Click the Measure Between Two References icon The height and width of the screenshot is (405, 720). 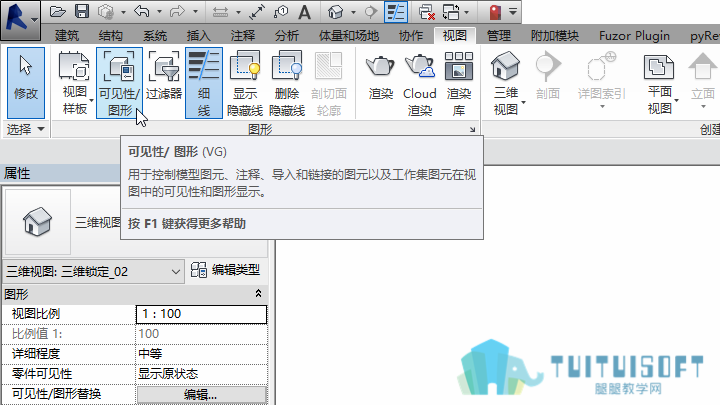257,12
